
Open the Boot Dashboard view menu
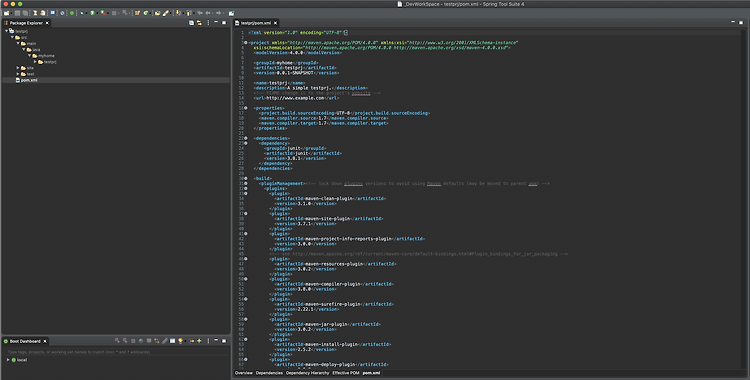(x=209, y=341)
